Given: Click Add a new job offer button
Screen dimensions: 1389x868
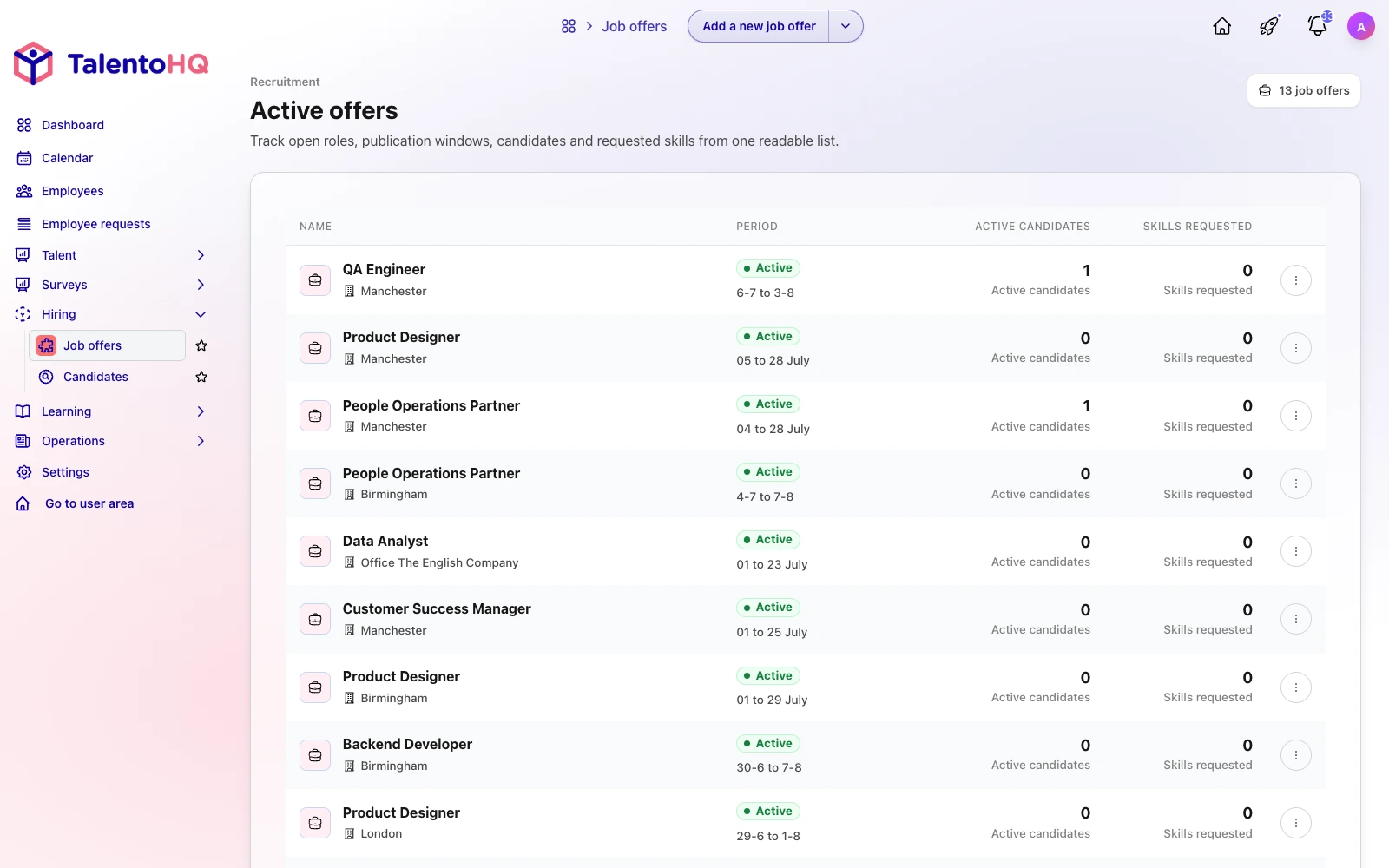Looking at the screenshot, I should [x=759, y=26].
